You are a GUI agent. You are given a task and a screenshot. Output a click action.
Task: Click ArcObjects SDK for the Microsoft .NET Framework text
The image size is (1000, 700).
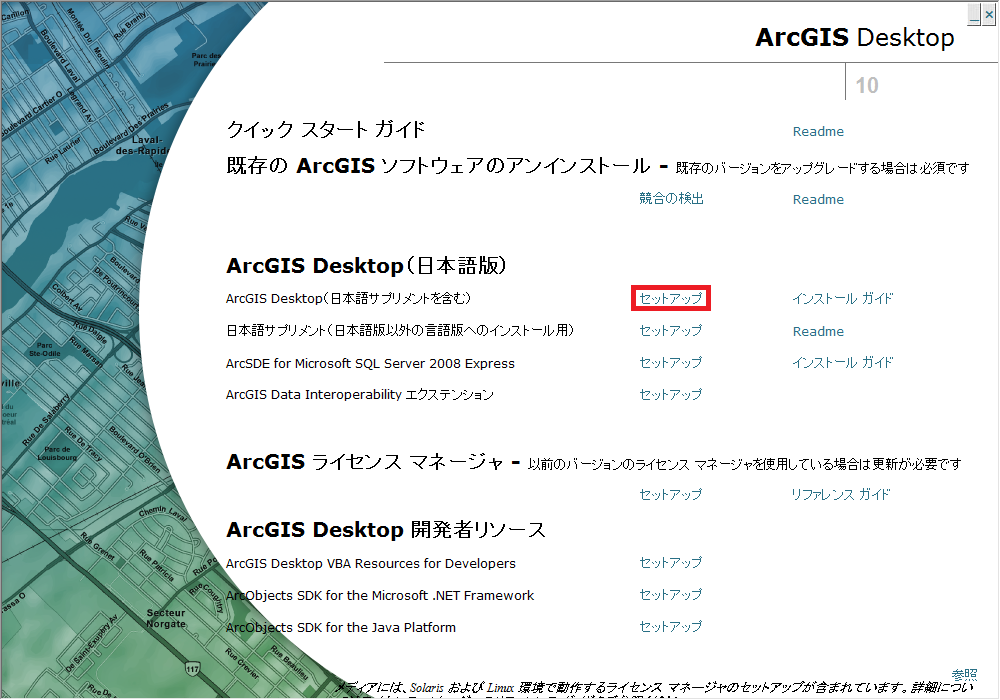pos(380,595)
